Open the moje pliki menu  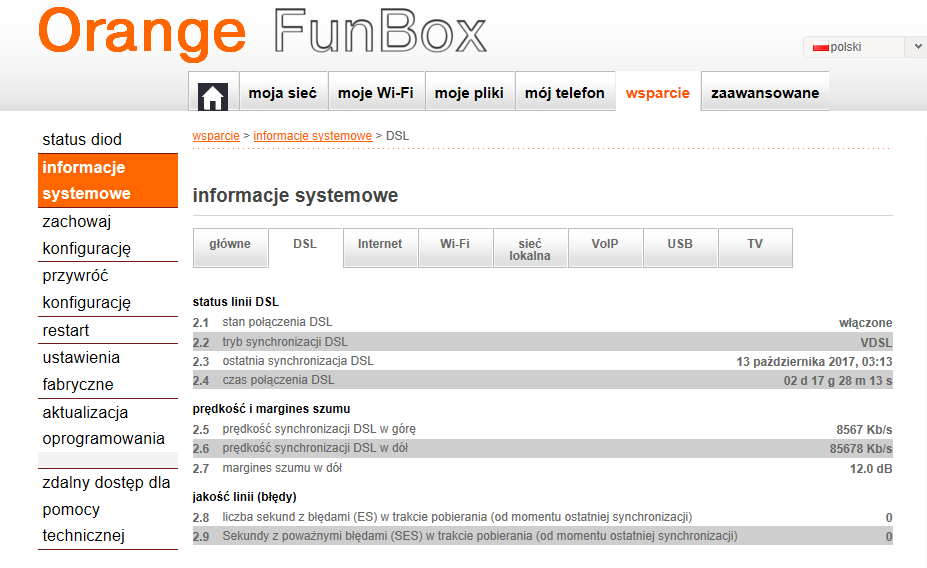pyautogui.click(x=469, y=93)
